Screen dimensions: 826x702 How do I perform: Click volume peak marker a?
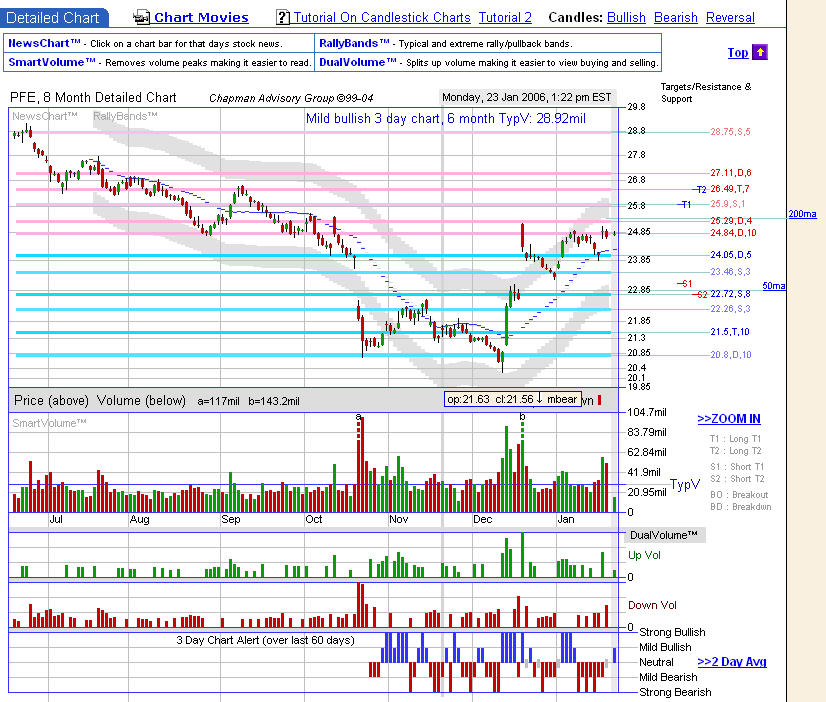[x=359, y=417]
